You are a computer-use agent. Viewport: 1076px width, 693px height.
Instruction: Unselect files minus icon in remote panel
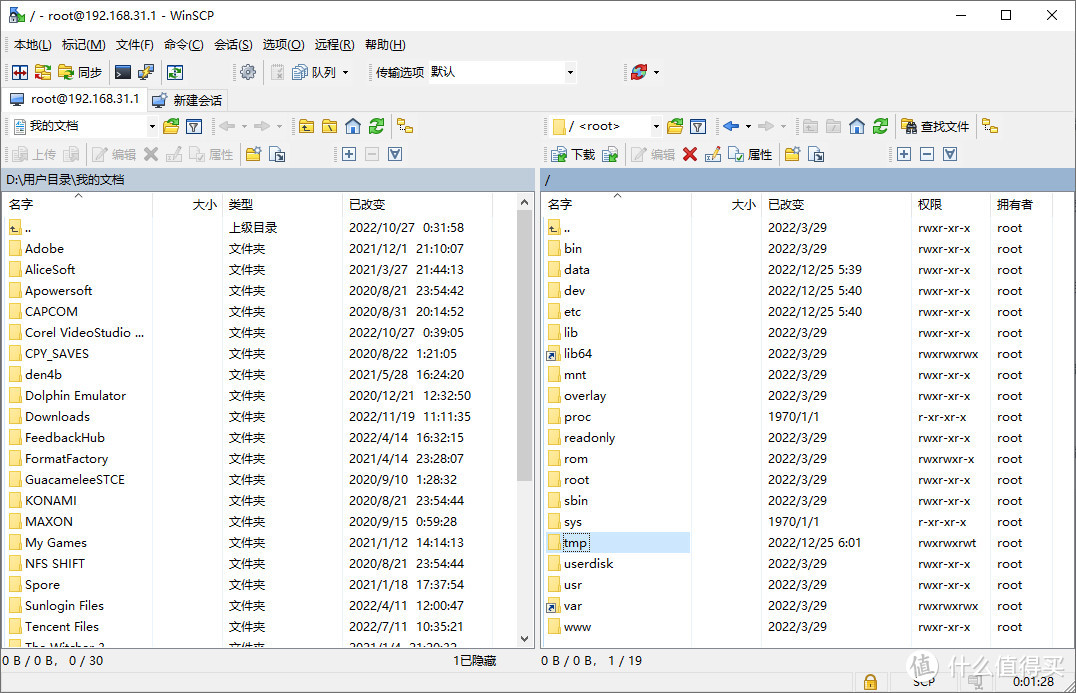pyautogui.click(x=926, y=154)
